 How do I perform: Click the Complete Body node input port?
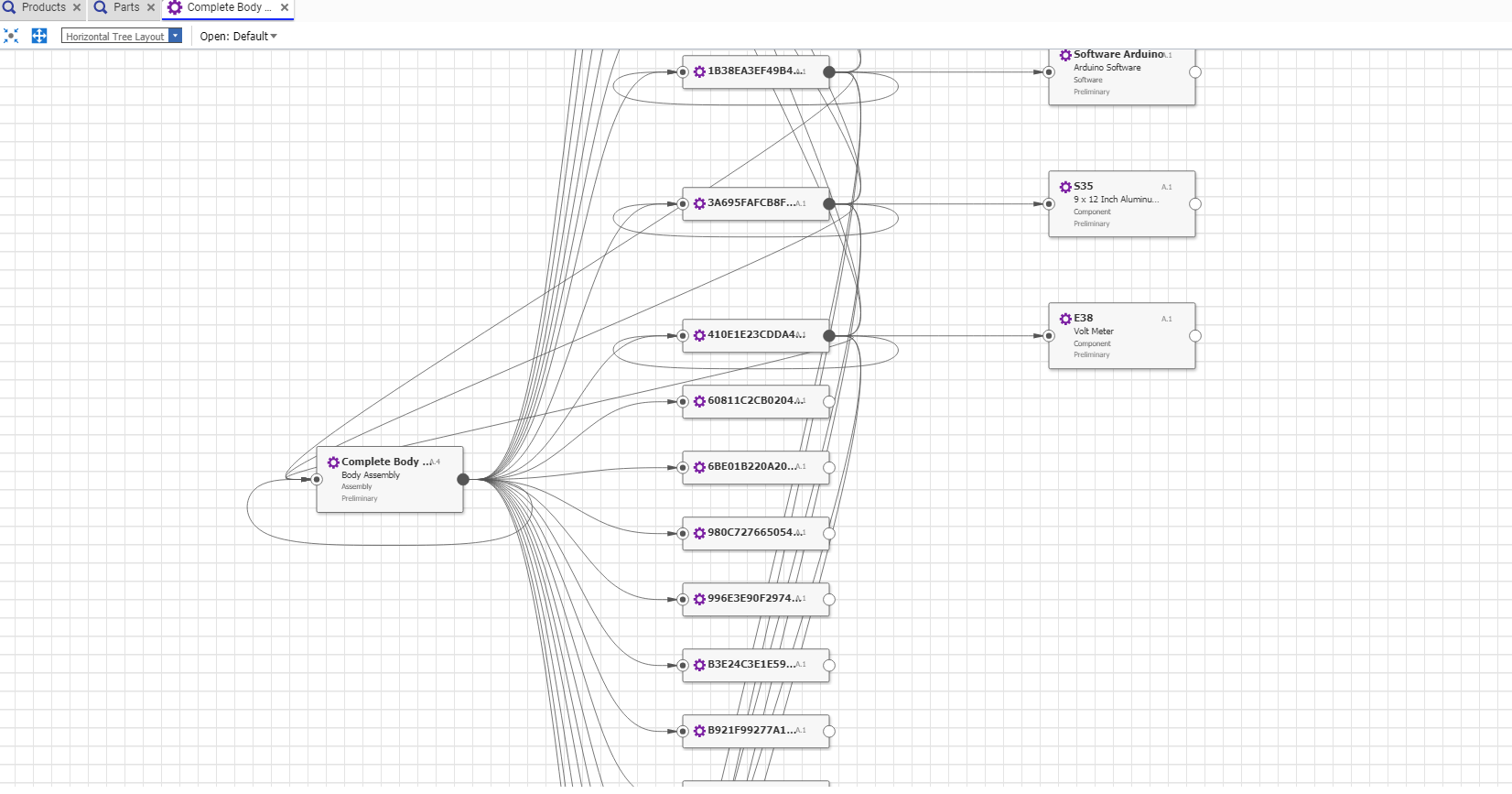coord(317,479)
